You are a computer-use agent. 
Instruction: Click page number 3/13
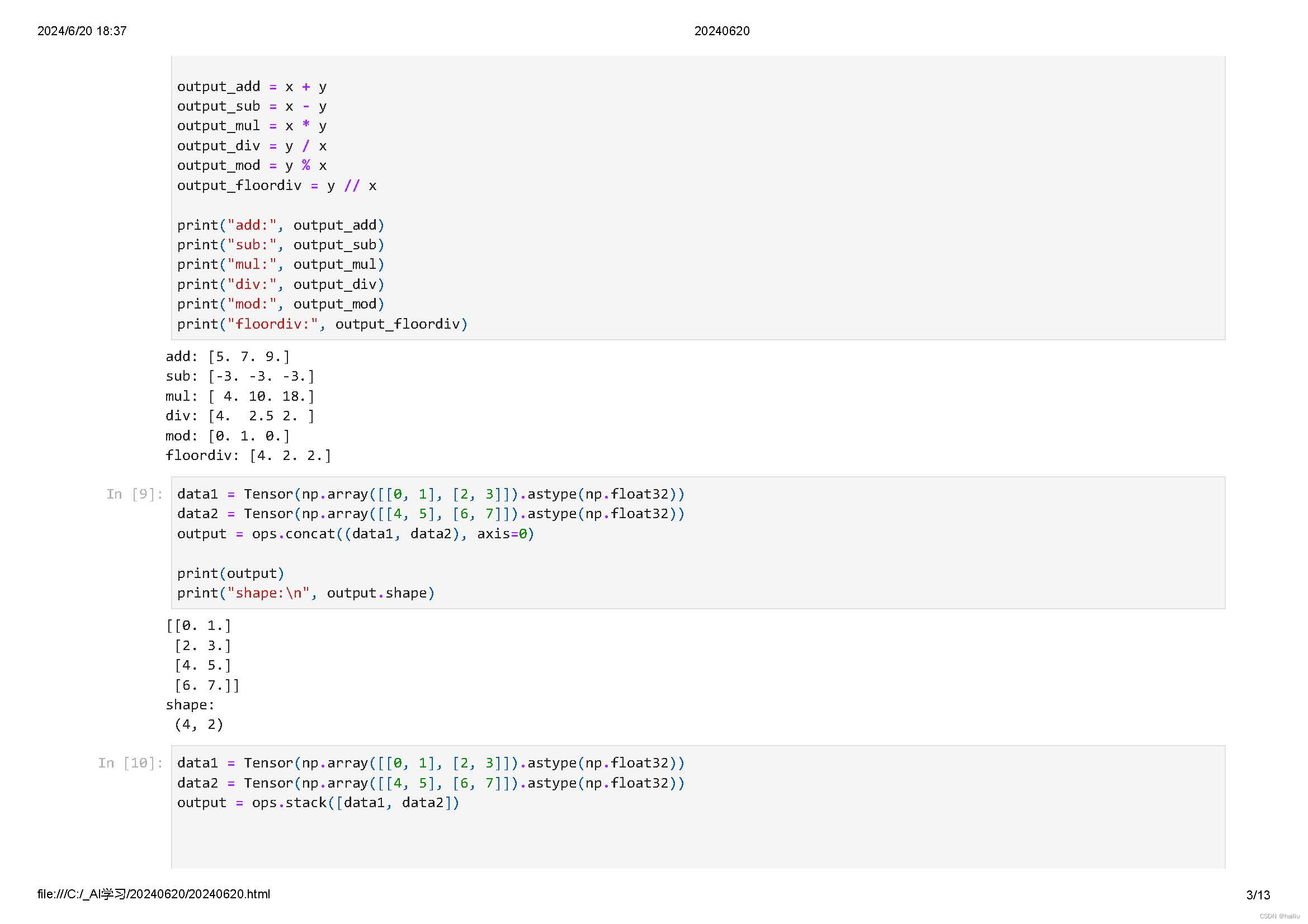(1258, 895)
